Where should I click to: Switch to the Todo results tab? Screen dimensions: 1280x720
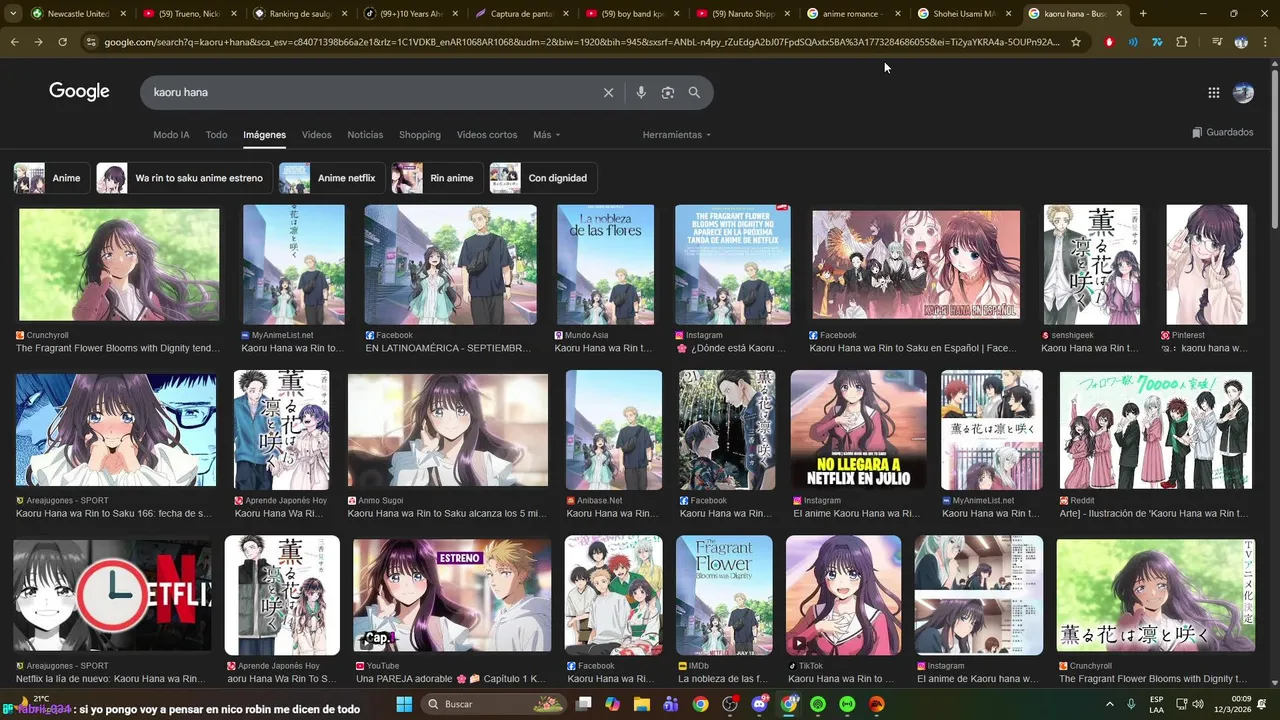click(216, 135)
